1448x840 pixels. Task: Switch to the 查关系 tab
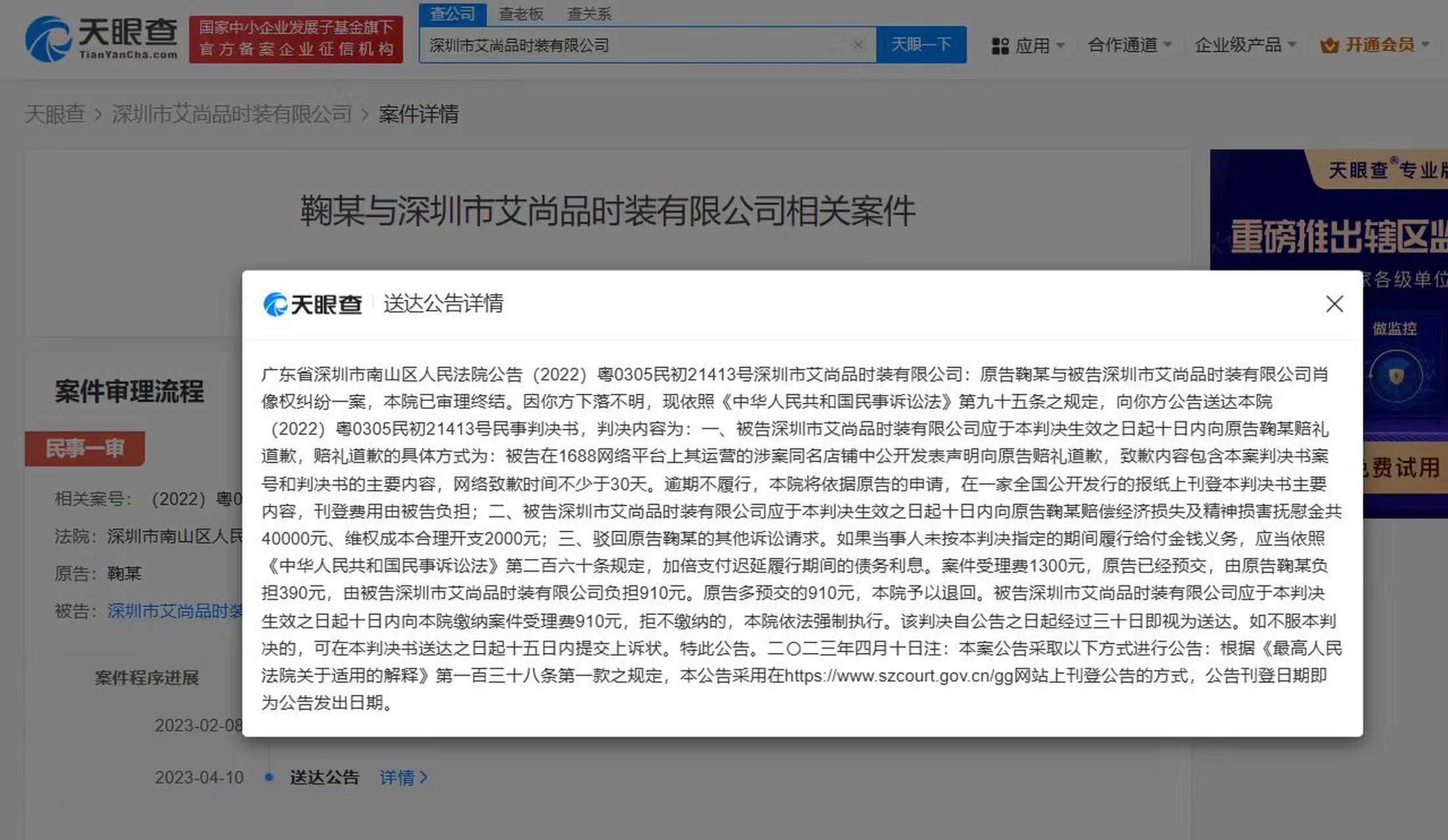click(589, 14)
